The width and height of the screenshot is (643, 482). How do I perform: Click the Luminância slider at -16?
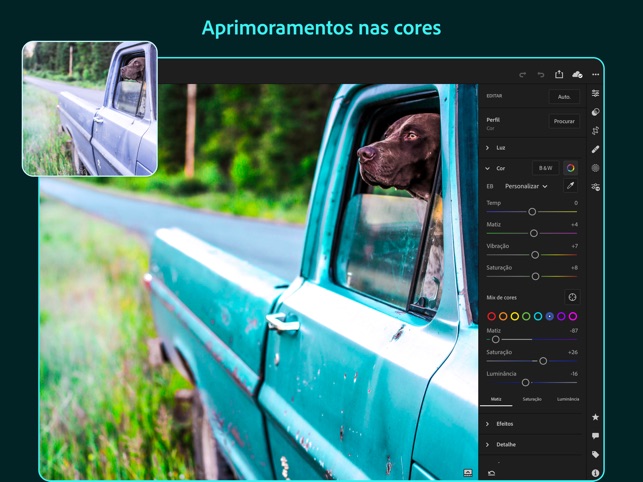tap(525, 382)
